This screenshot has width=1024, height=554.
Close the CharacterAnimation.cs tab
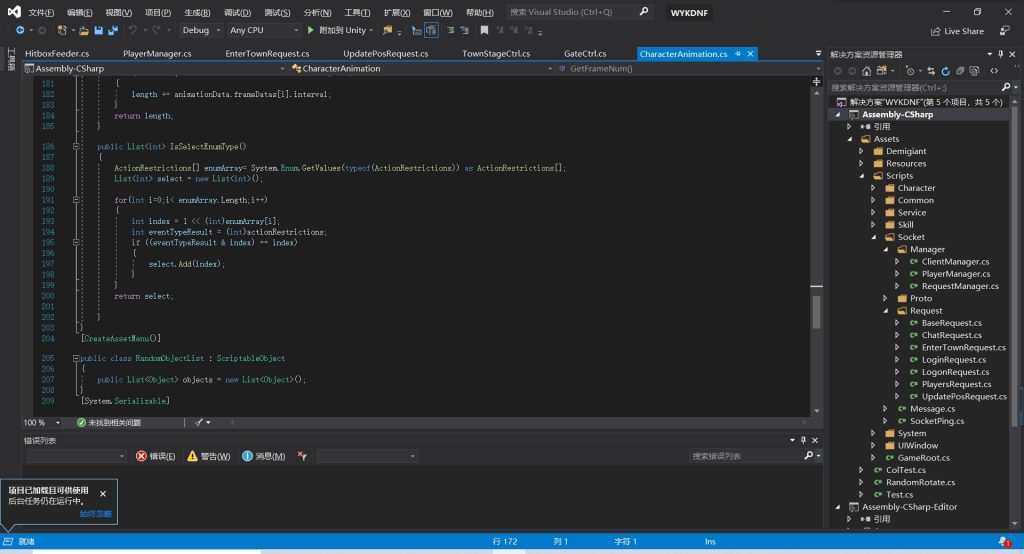point(750,54)
